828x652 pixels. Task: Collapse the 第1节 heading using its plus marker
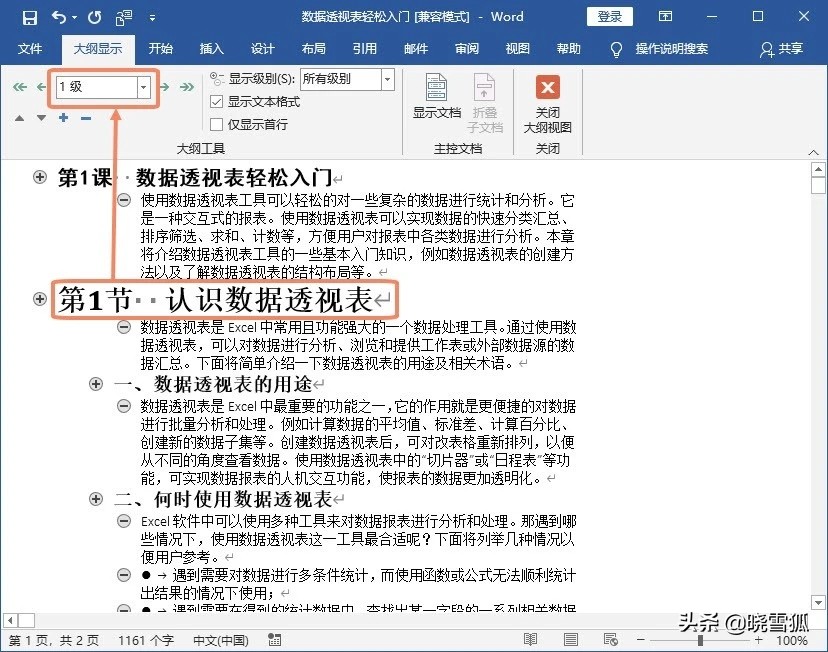click(40, 299)
